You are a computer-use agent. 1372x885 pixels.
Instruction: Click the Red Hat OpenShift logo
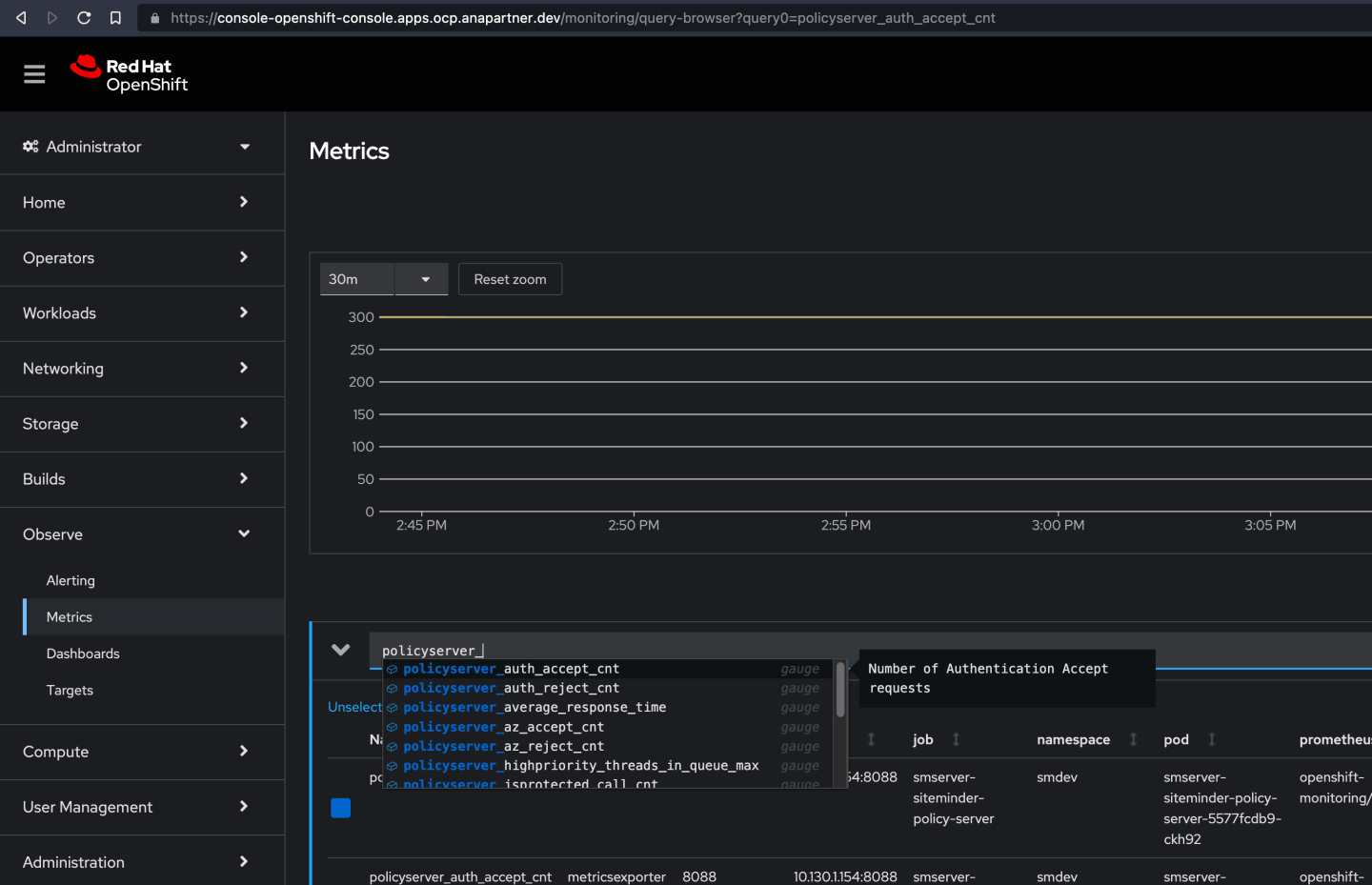pyautogui.click(x=129, y=73)
